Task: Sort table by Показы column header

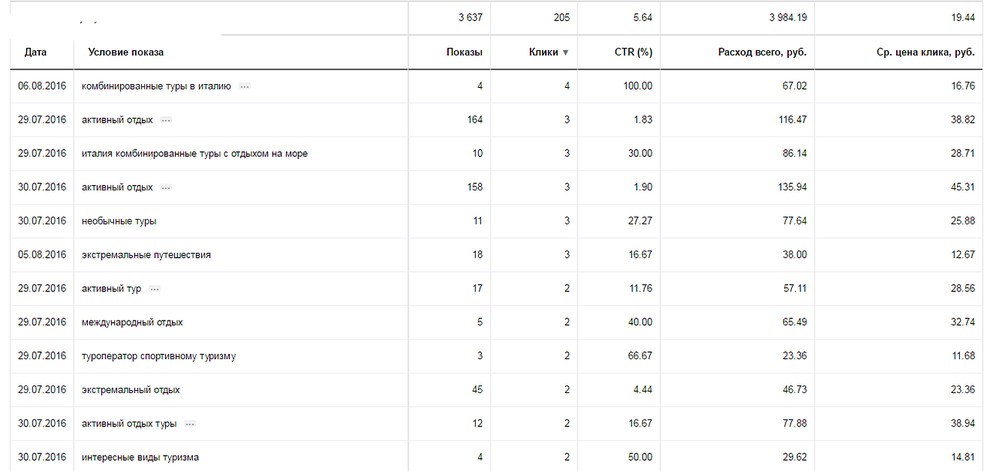Action: click(464, 52)
